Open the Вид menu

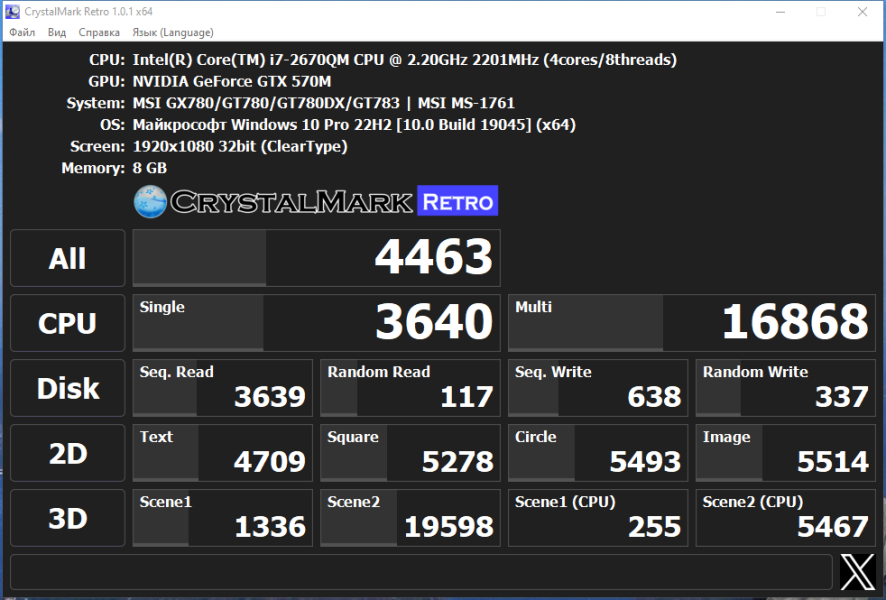(57, 32)
